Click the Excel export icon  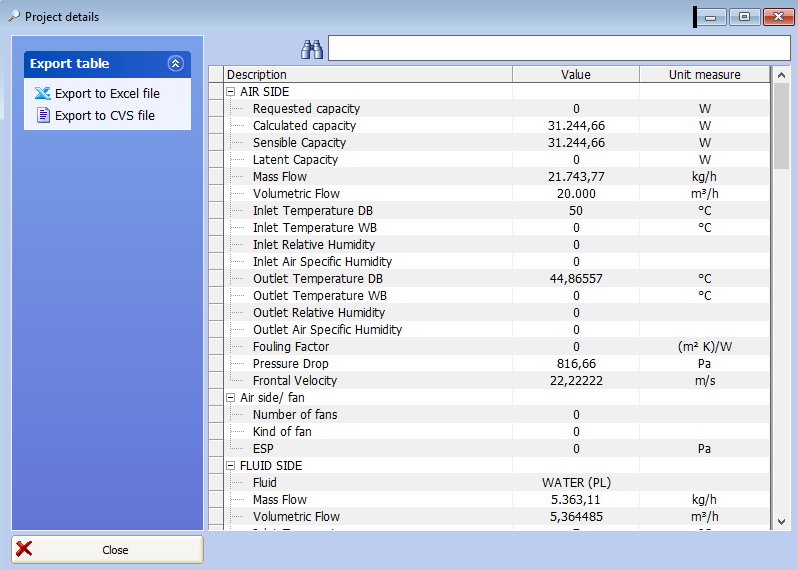43,93
